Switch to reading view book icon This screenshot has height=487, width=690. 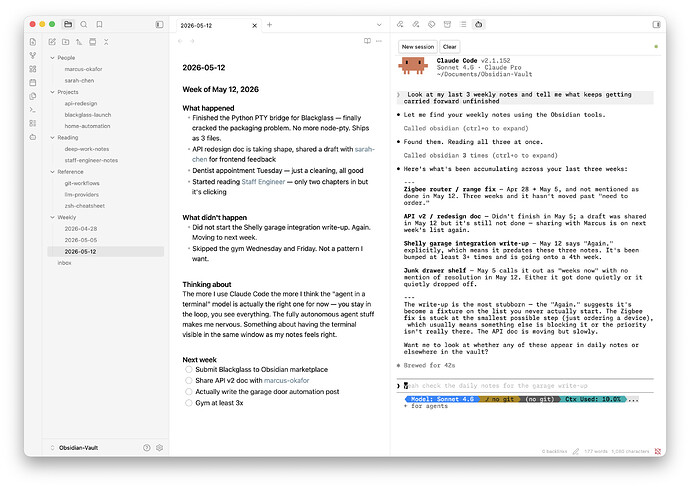coord(367,41)
